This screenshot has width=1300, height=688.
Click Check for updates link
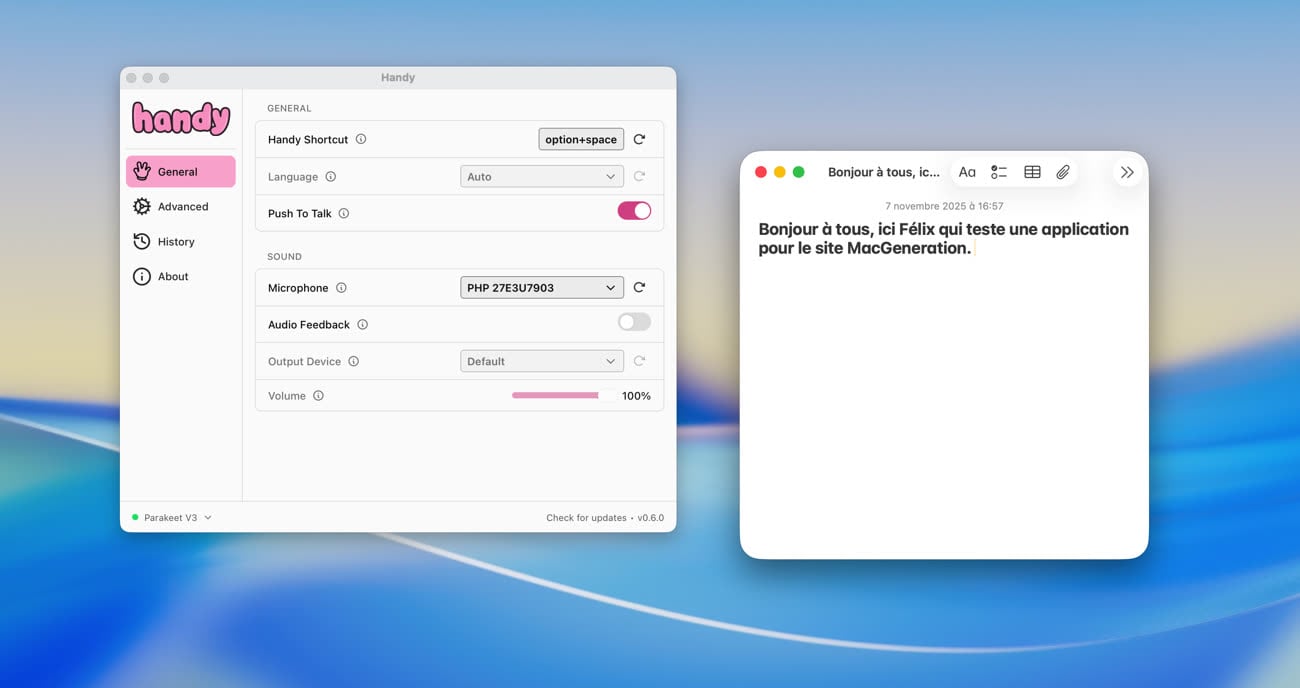coord(586,518)
